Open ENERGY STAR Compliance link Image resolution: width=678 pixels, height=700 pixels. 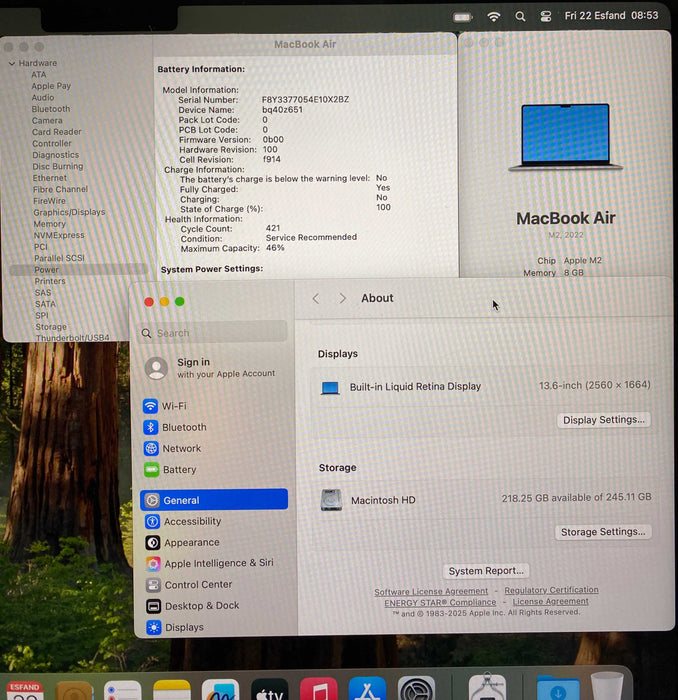coord(440,603)
